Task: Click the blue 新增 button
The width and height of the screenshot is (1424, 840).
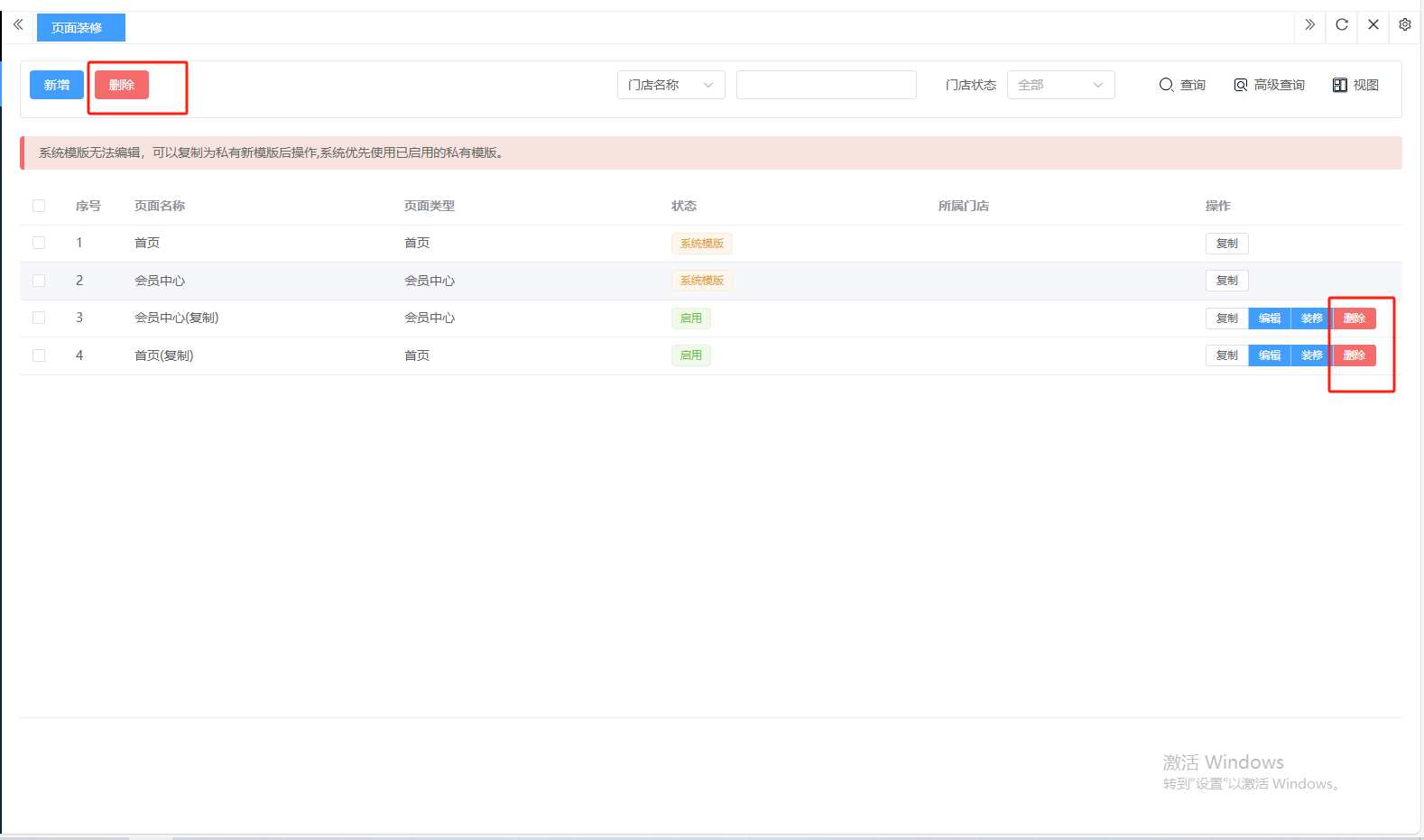Action: coord(57,85)
